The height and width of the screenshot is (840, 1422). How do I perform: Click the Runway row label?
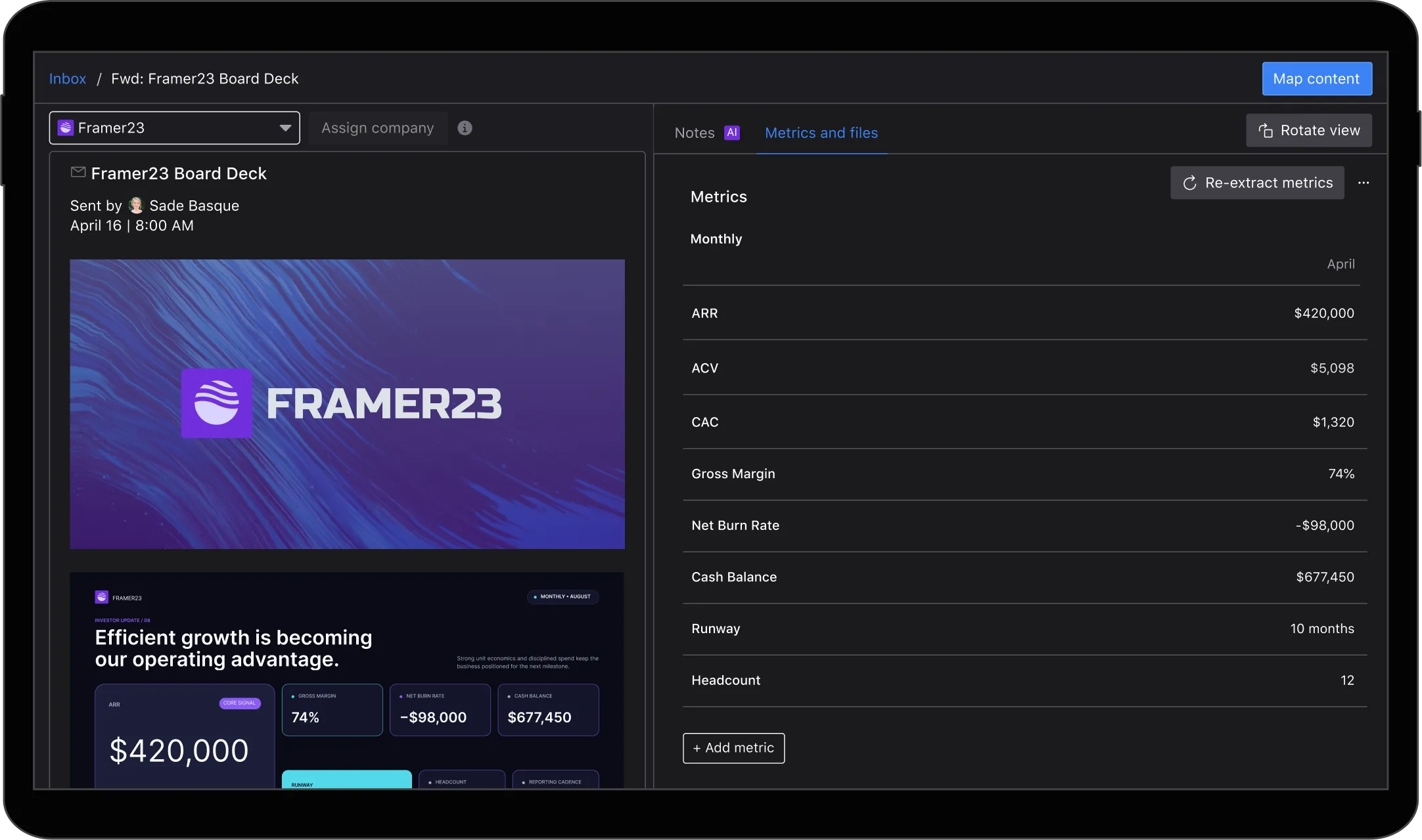point(716,629)
